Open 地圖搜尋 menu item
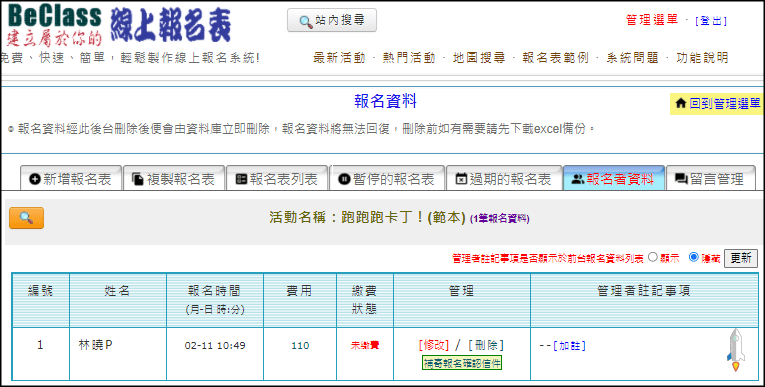 pos(479,58)
